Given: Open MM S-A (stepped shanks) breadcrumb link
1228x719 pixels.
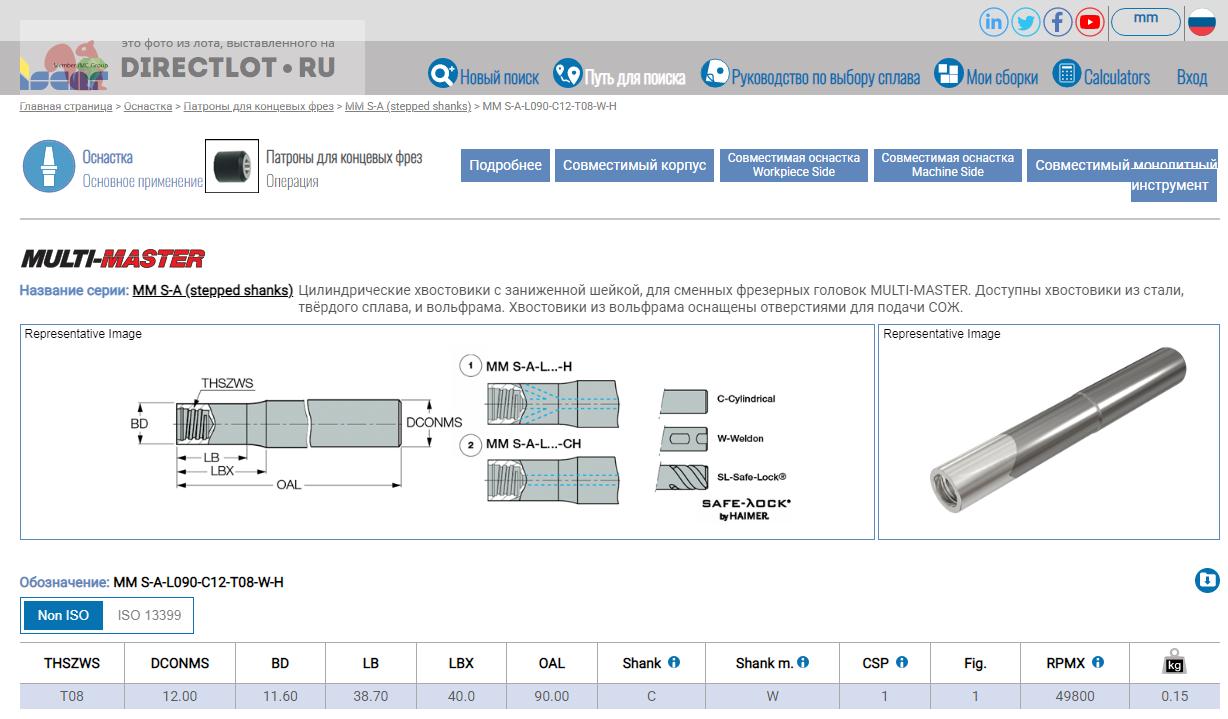Looking at the screenshot, I should tap(408, 106).
